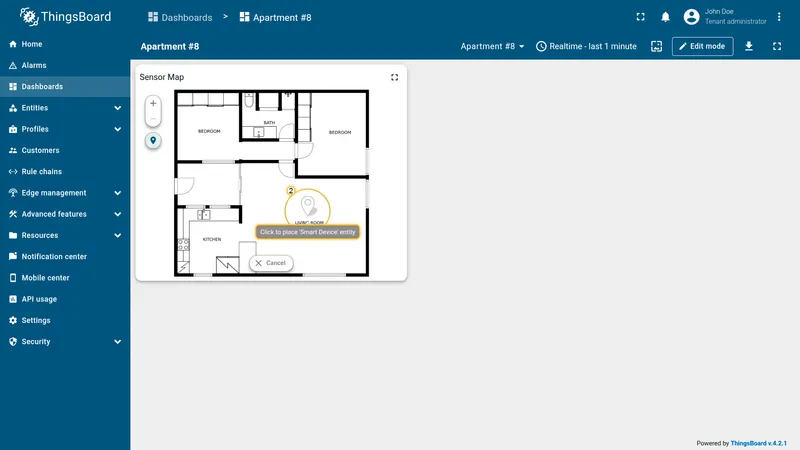Expand the Entities menu chevron
This screenshot has height=450, width=800.
pyautogui.click(x=117, y=108)
